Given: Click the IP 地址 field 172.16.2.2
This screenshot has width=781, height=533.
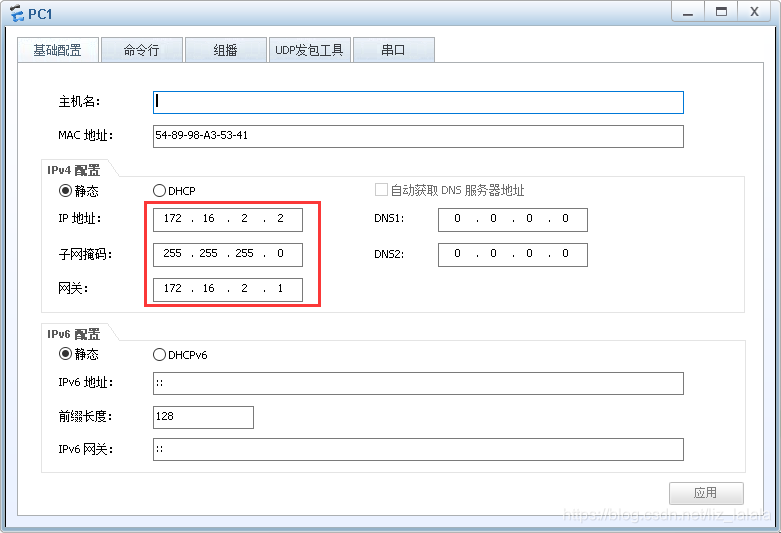Looking at the screenshot, I should point(228,220).
